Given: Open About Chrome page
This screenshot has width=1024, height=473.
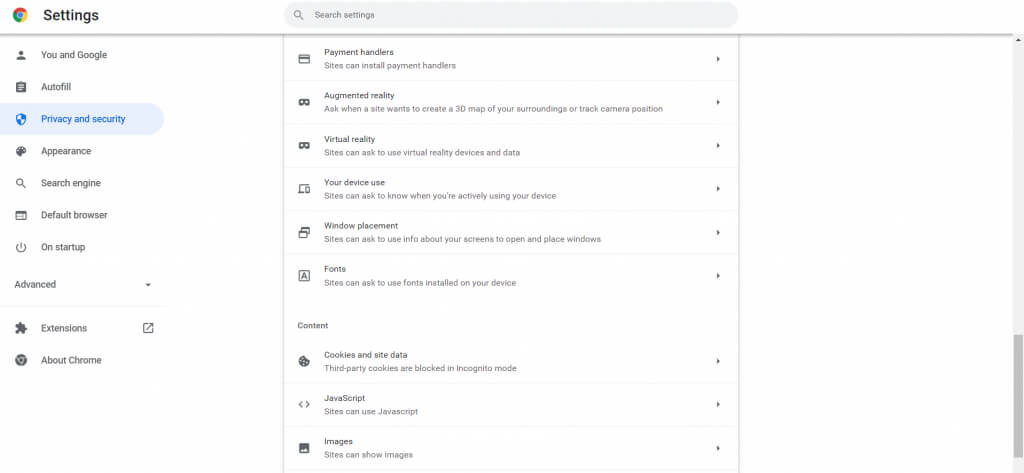Looking at the screenshot, I should (x=71, y=360).
